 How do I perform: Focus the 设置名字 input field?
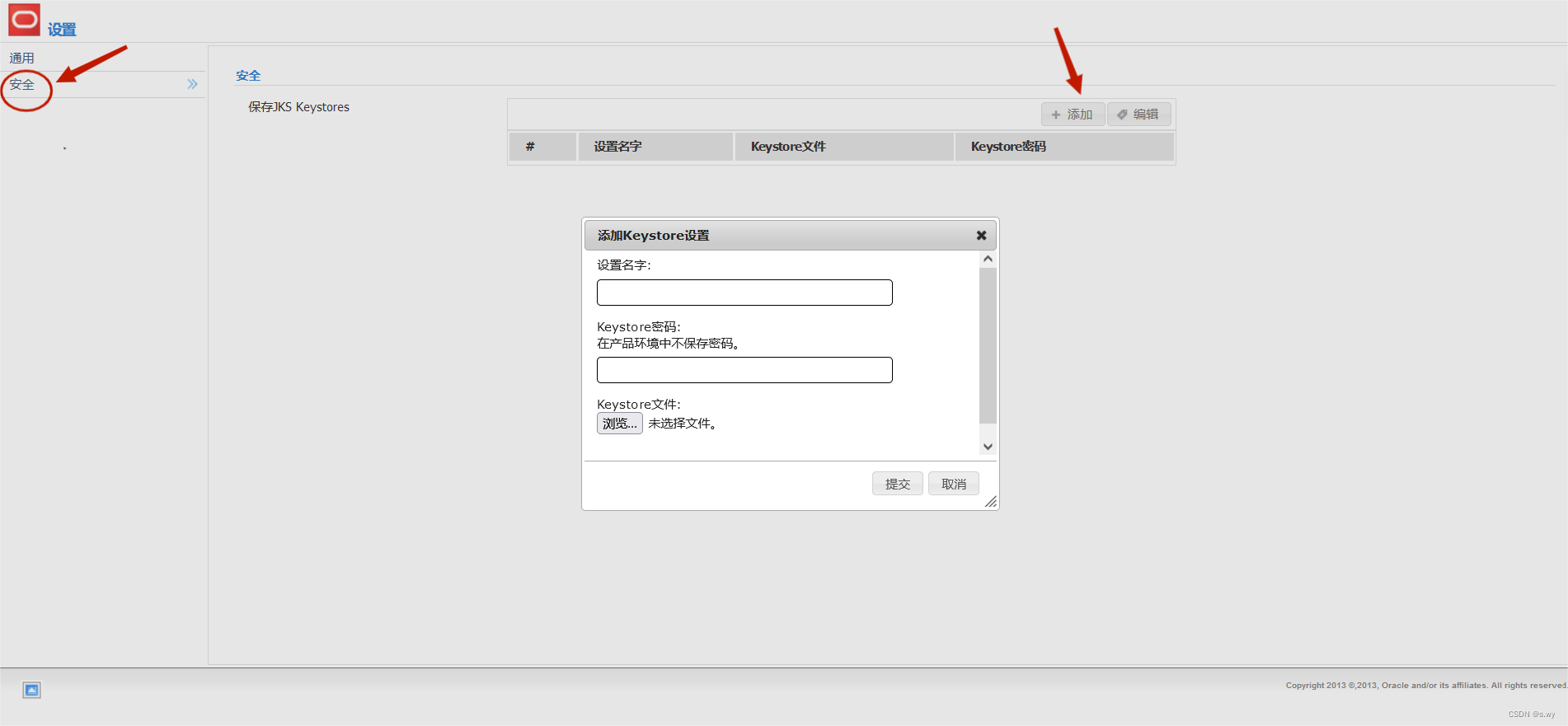tap(744, 293)
